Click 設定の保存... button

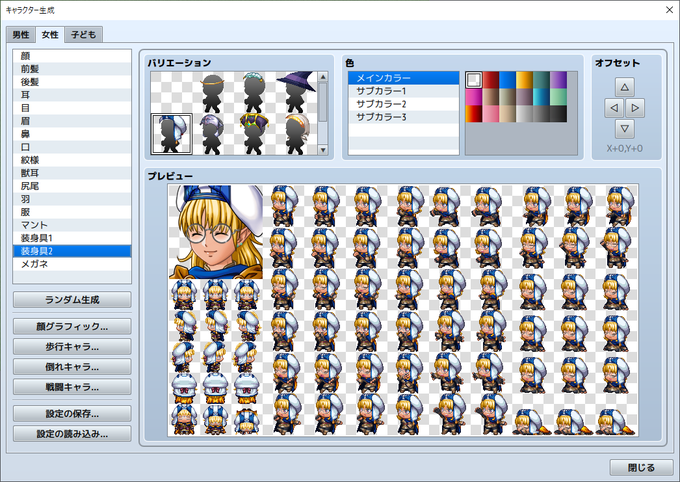pyautogui.click(x=72, y=413)
